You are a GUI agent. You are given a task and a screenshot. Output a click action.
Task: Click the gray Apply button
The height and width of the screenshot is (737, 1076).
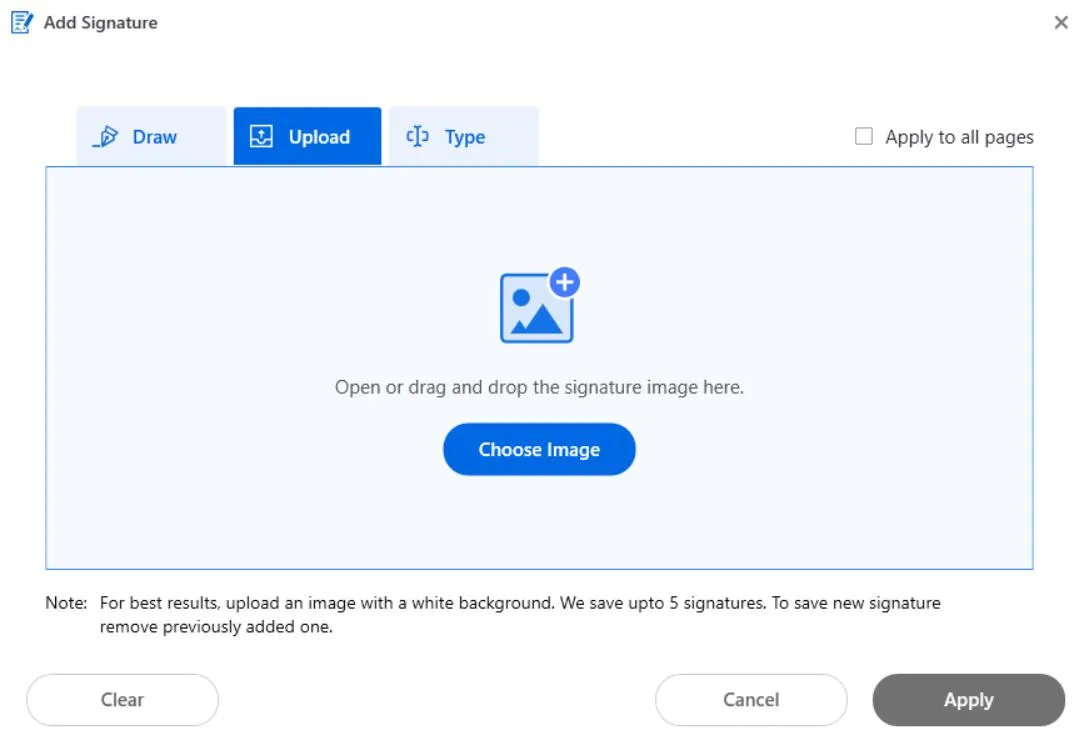[968, 700]
